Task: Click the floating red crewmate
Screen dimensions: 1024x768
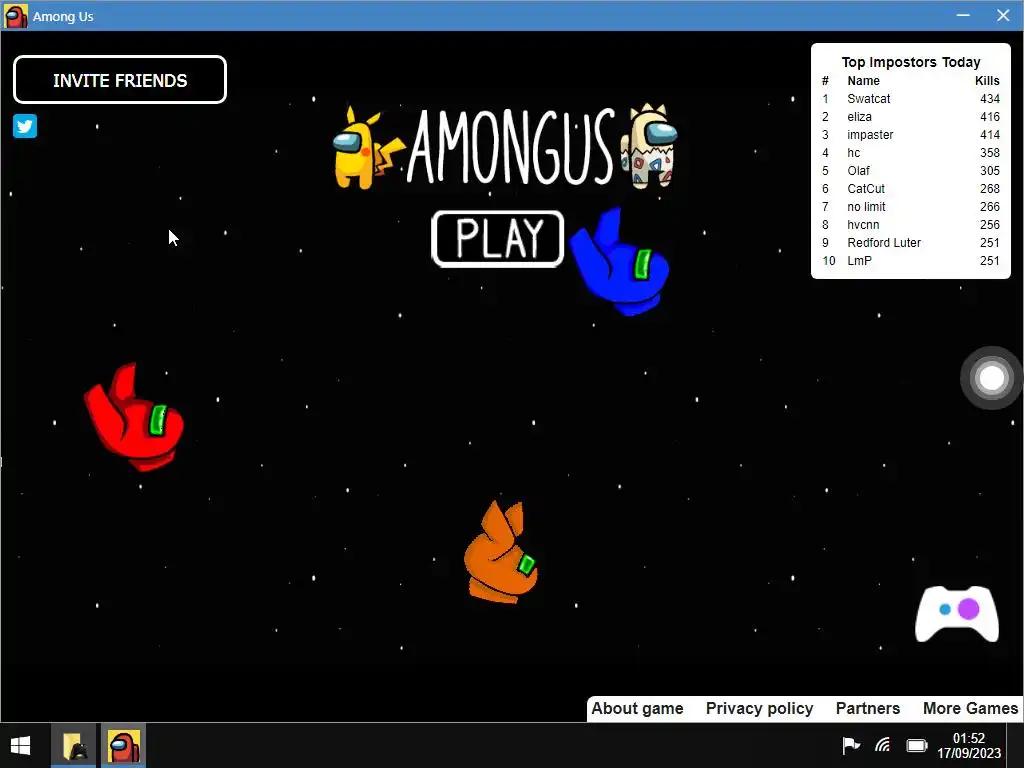Action: coord(134,417)
